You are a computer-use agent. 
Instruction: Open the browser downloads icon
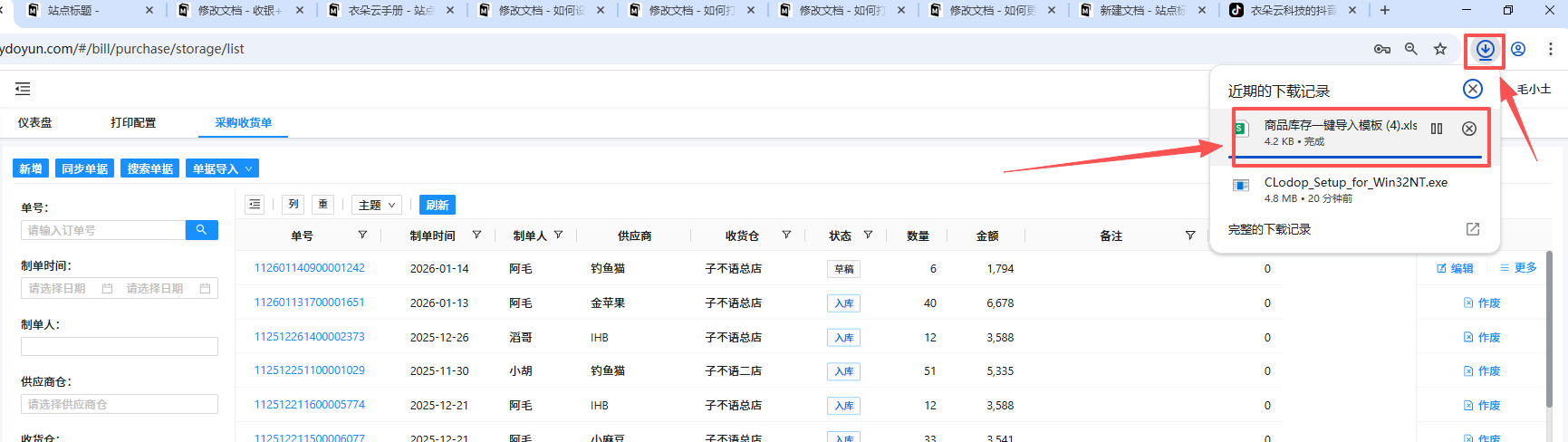point(1485,50)
